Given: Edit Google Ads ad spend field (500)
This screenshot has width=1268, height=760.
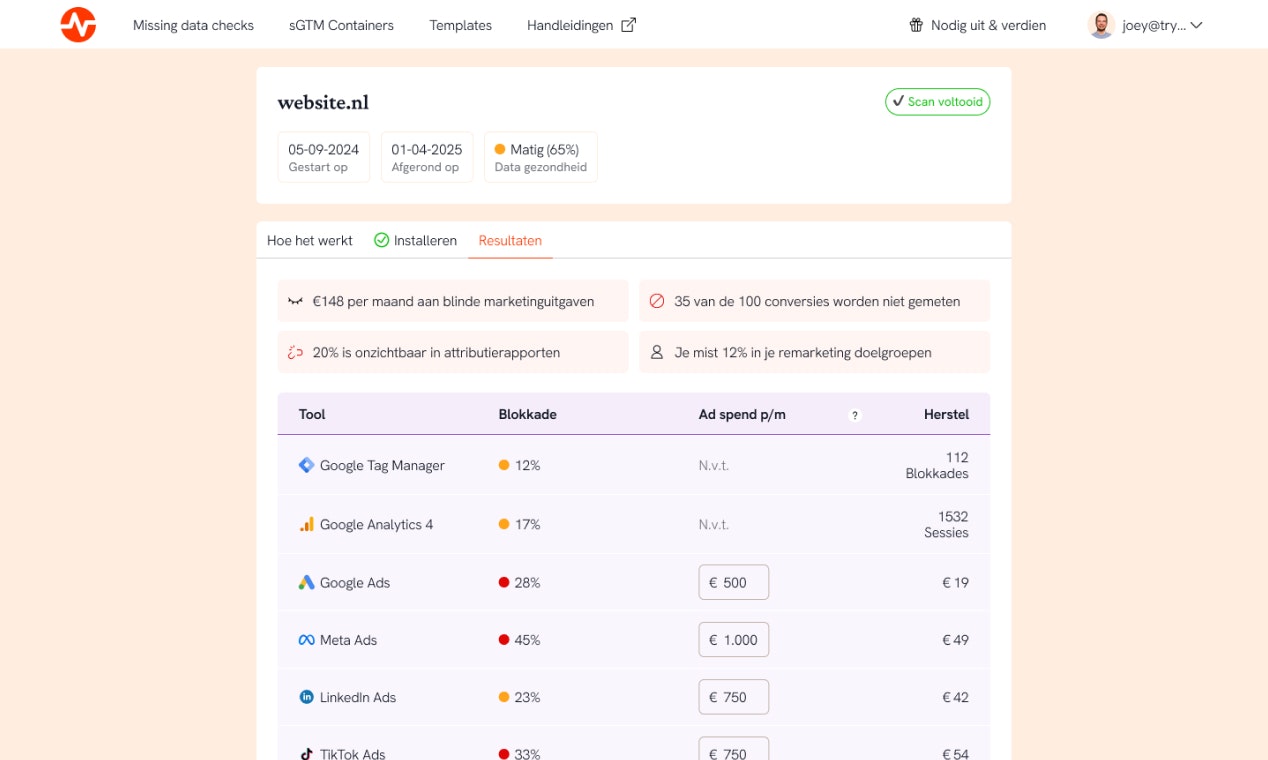Looking at the screenshot, I should pyautogui.click(x=734, y=582).
